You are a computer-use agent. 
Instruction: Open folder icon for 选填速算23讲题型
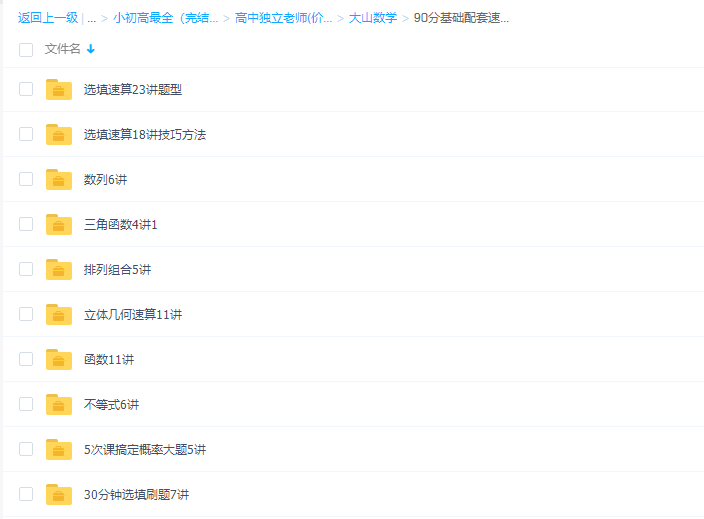(59, 90)
